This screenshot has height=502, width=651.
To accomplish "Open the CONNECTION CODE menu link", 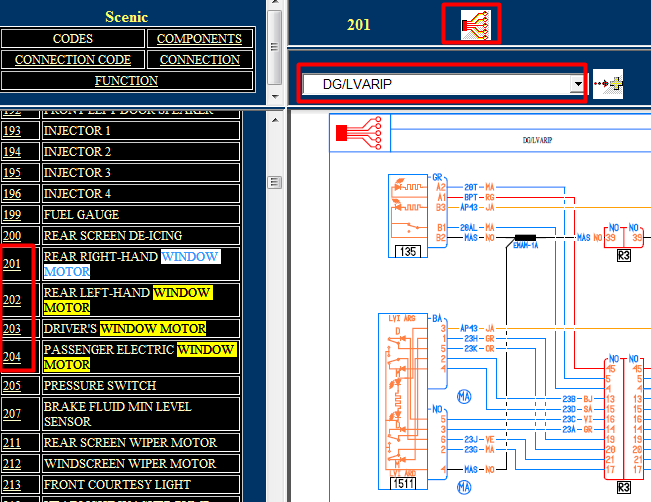I will (73, 60).
